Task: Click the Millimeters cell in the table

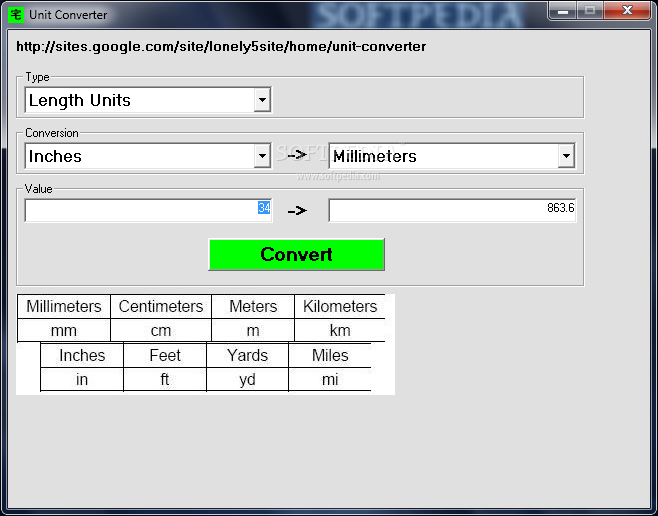Action: pyautogui.click(x=64, y=307)
